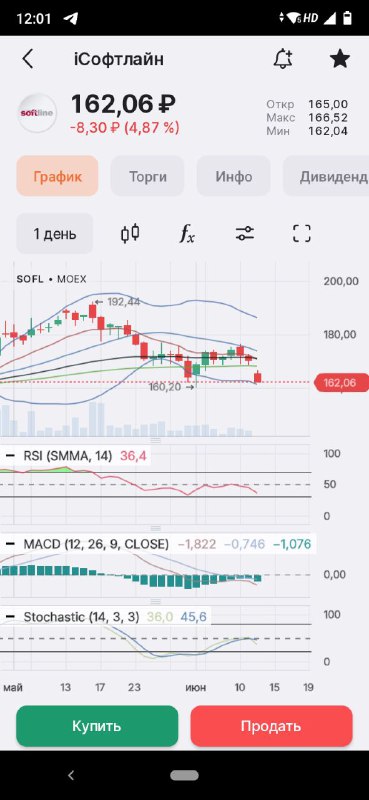Tap the green Купить button

click(97, 726)
